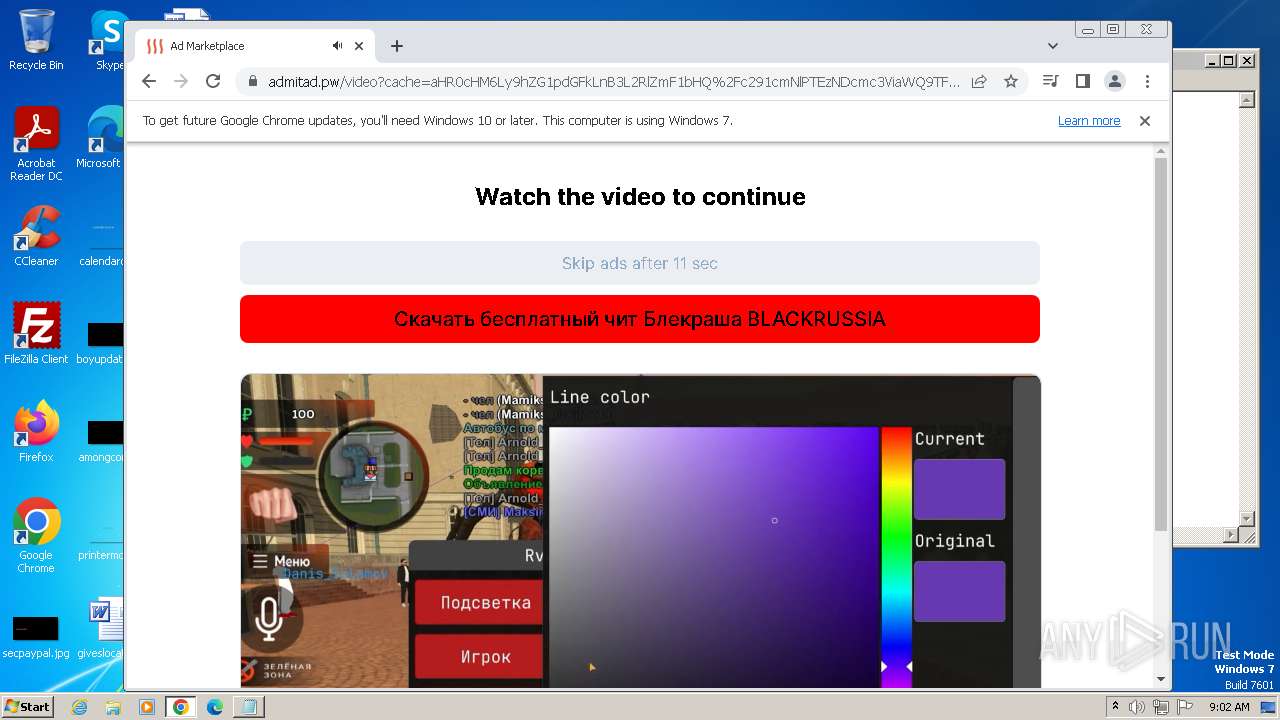Go back using Chrome back arrow
The width and height of the screenshot is (1280, 720).
149,81
